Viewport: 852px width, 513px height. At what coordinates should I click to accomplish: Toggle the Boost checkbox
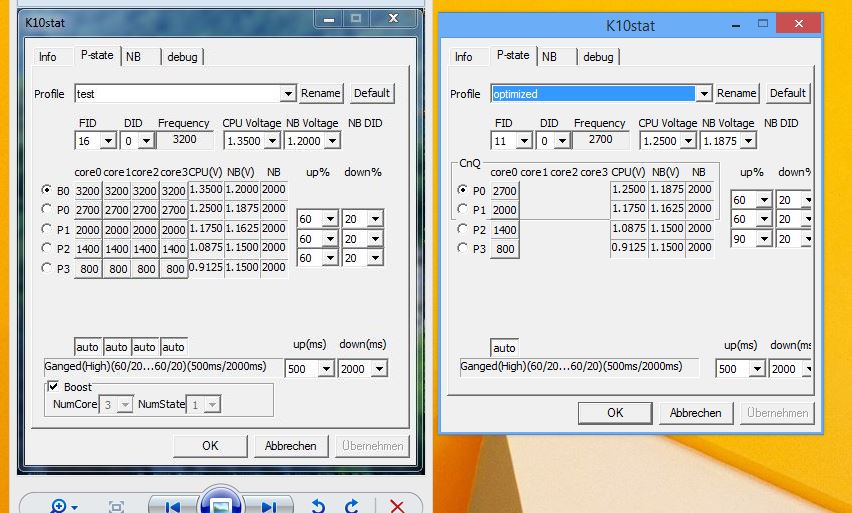coord(53,386)
